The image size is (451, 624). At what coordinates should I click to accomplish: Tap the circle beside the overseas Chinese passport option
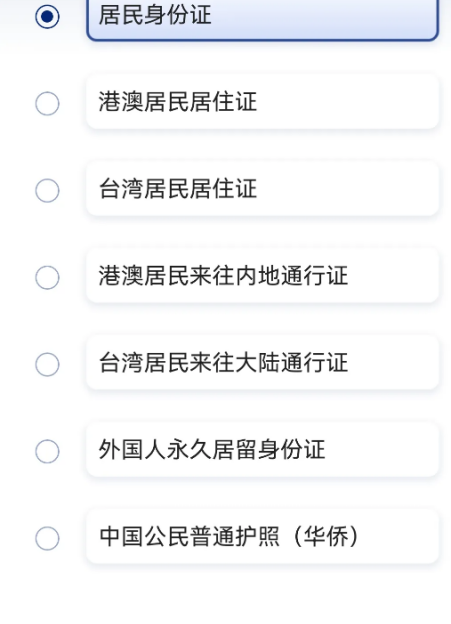(47, 538)
